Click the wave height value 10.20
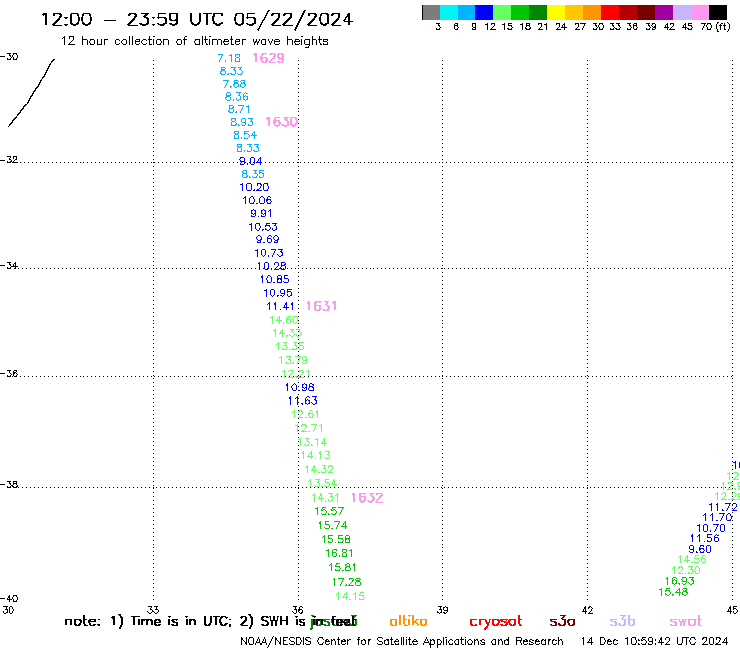 [x=254, y=187]
